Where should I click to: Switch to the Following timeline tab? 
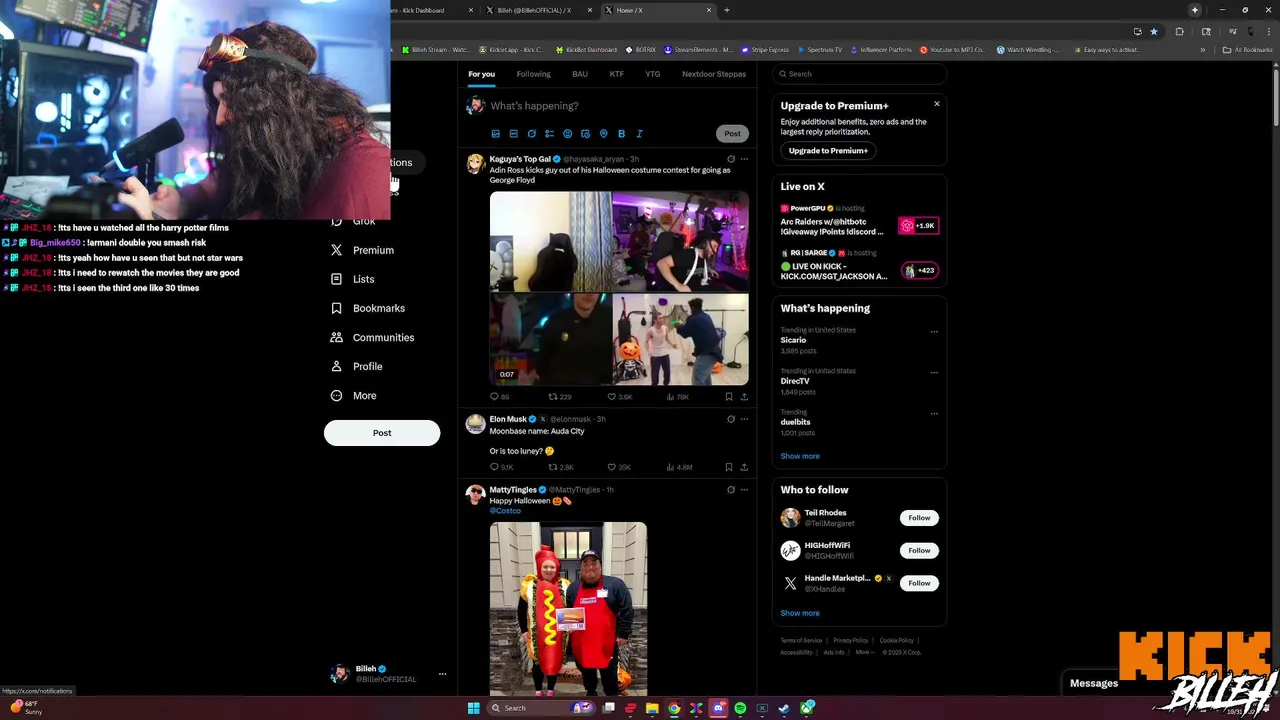[x=533, y=74]
